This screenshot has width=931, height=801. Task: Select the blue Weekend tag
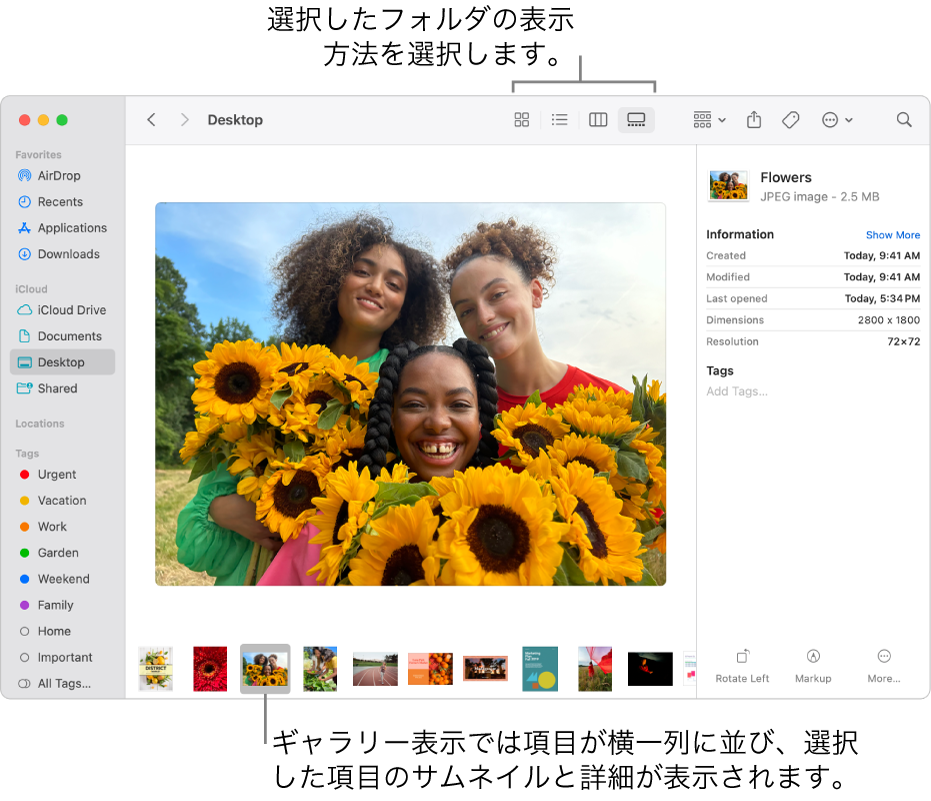63,579
